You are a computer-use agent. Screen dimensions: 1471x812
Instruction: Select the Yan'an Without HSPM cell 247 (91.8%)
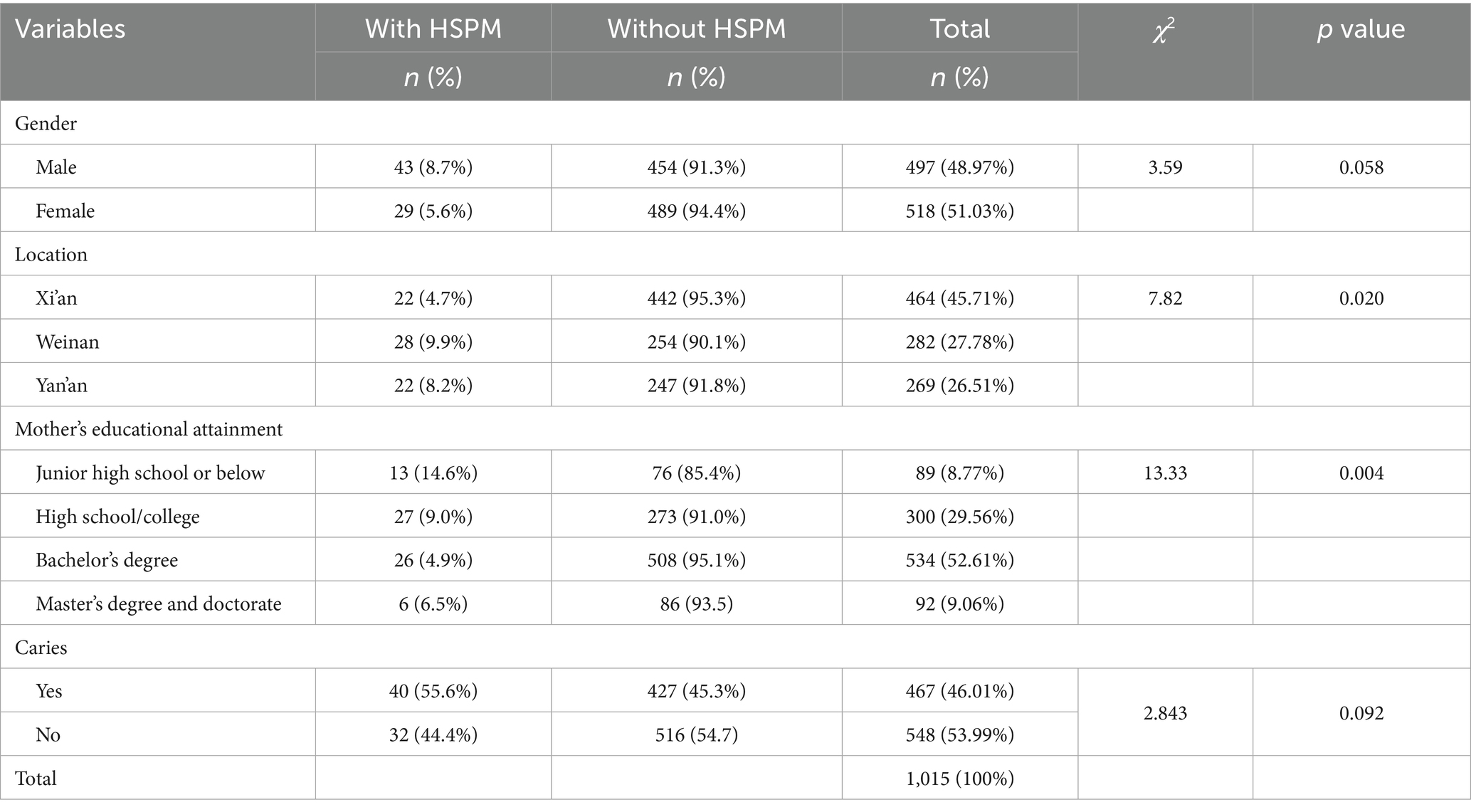pos(696,385)
